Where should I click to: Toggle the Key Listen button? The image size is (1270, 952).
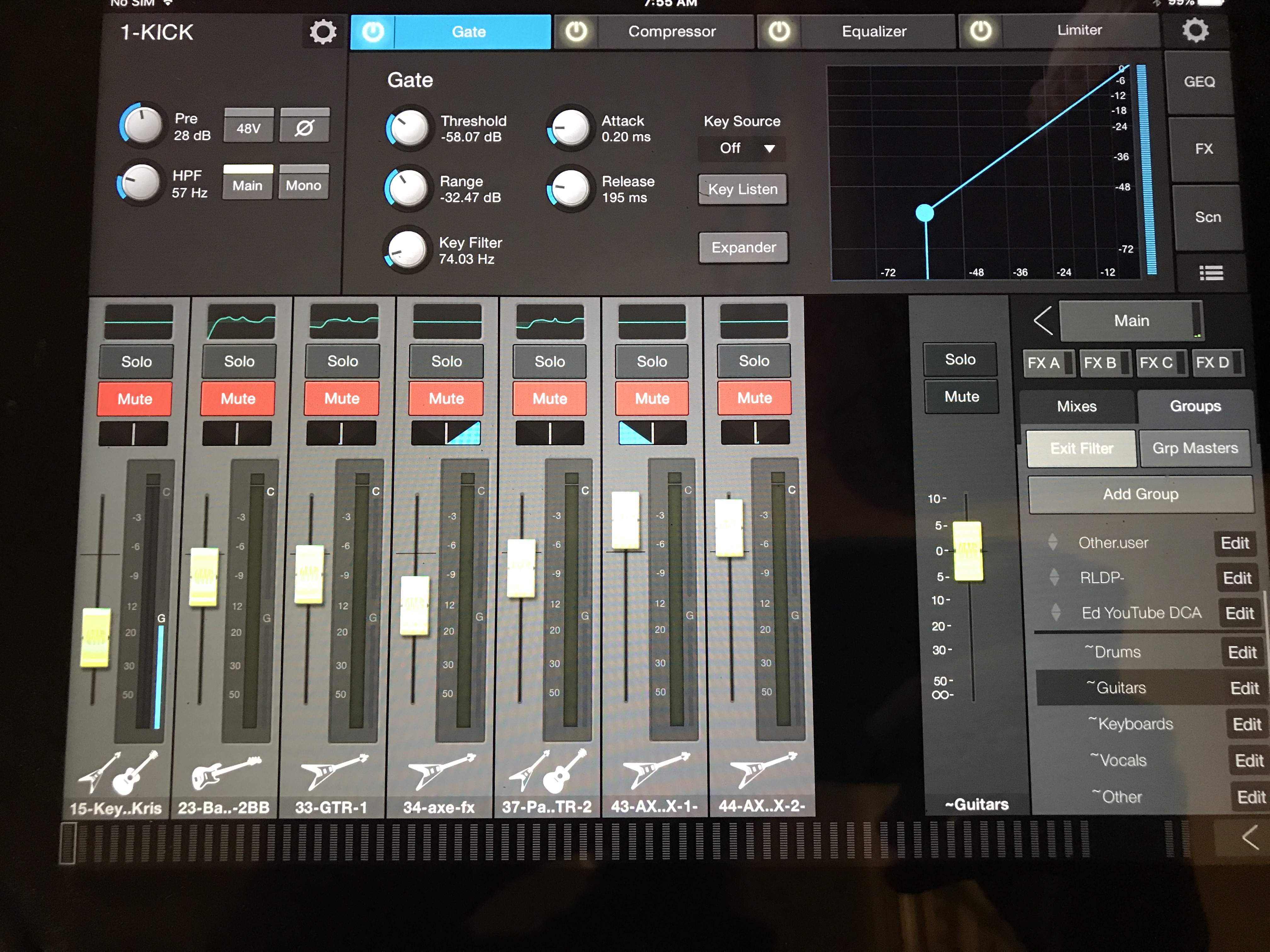coord(743,189)
